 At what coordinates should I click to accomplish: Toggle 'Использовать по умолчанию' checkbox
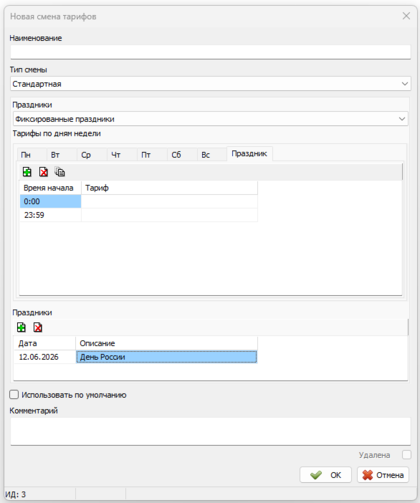pos(14,395)
